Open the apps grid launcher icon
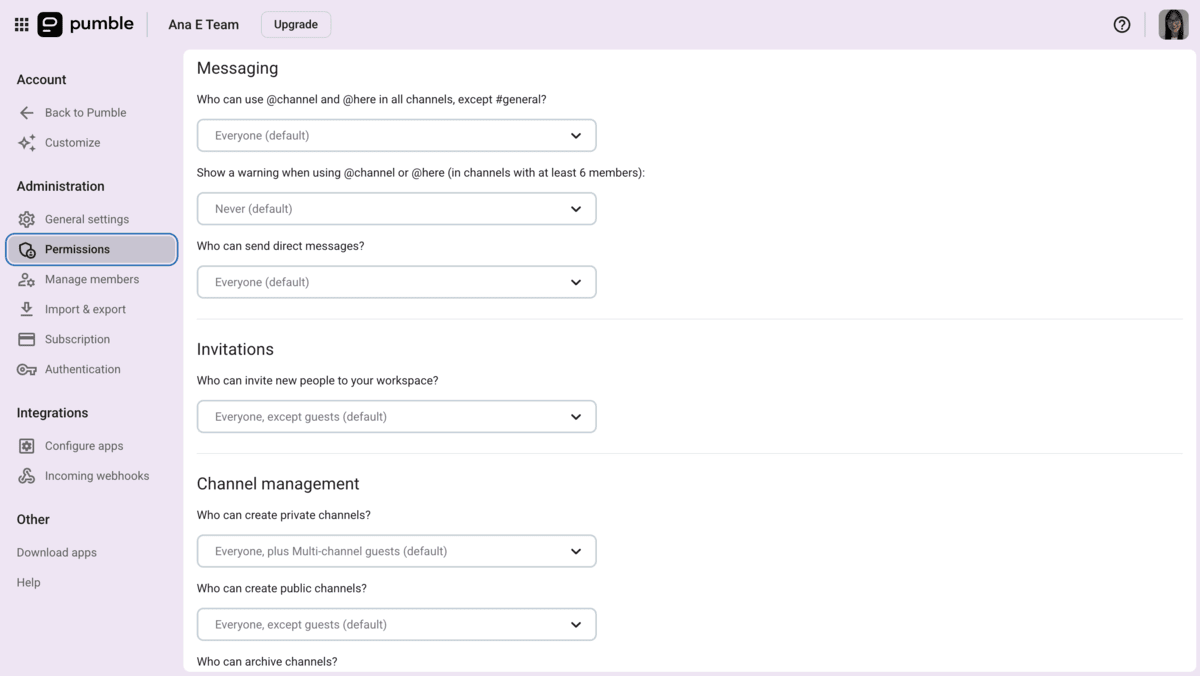This screenshot has width=1200, height=676. (x=21, y=24)
